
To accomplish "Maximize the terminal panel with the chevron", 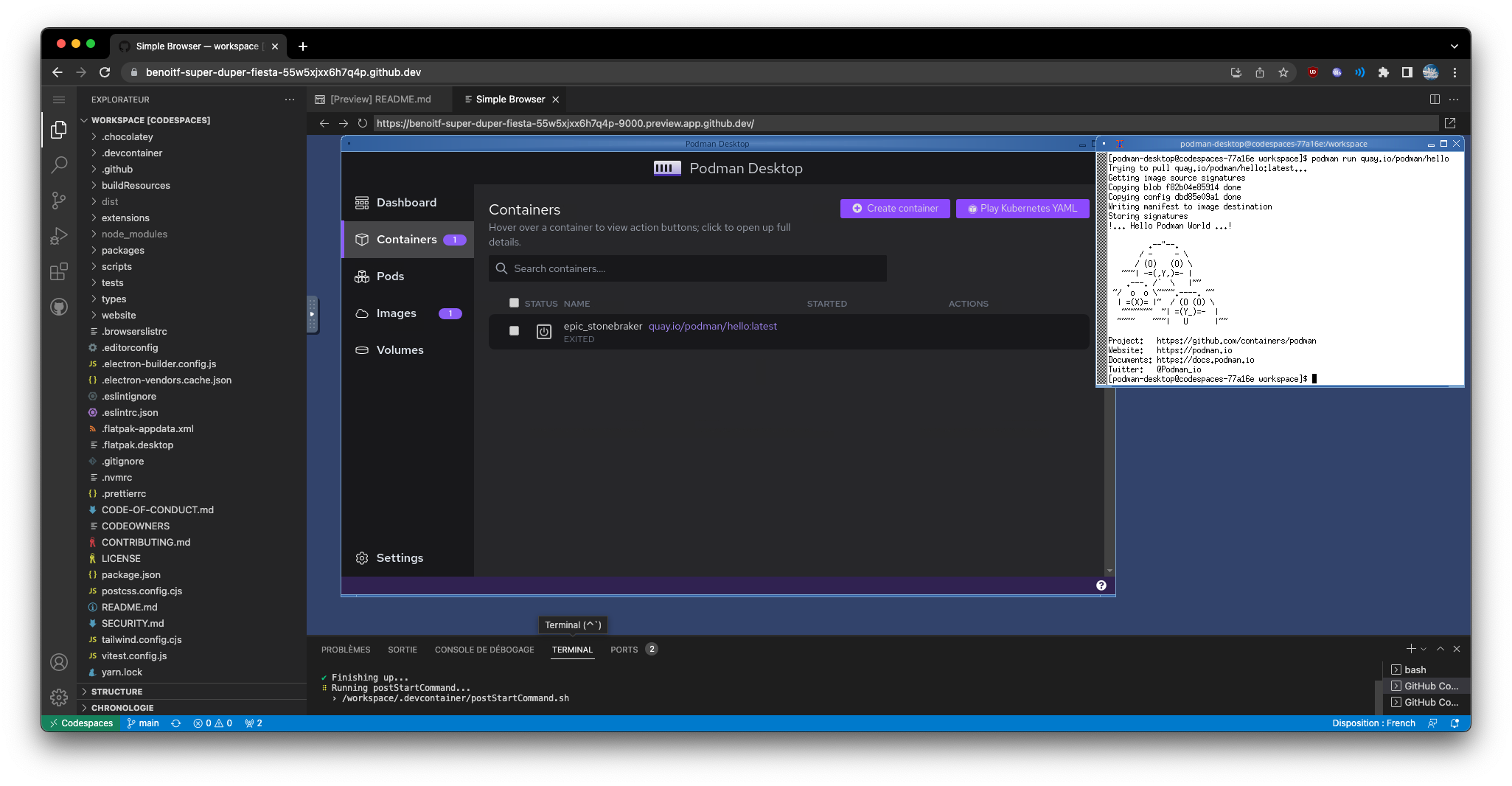I will point(1440,649).
